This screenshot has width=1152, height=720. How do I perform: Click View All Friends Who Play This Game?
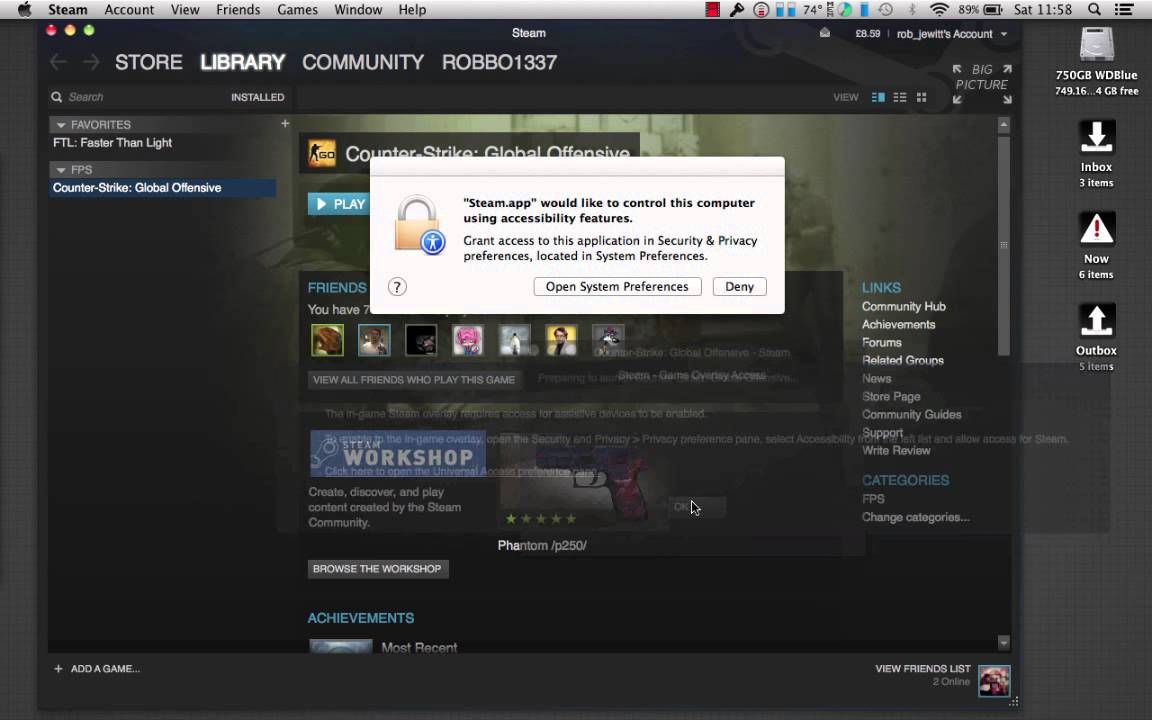coord(414,380)
